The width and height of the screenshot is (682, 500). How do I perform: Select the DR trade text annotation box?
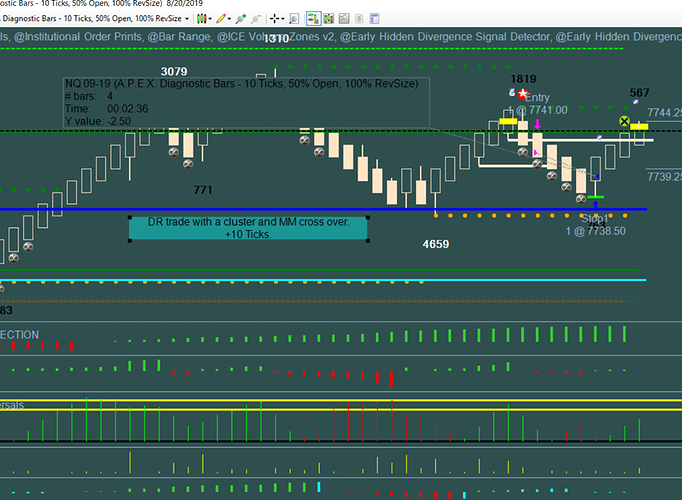(249, 228)
